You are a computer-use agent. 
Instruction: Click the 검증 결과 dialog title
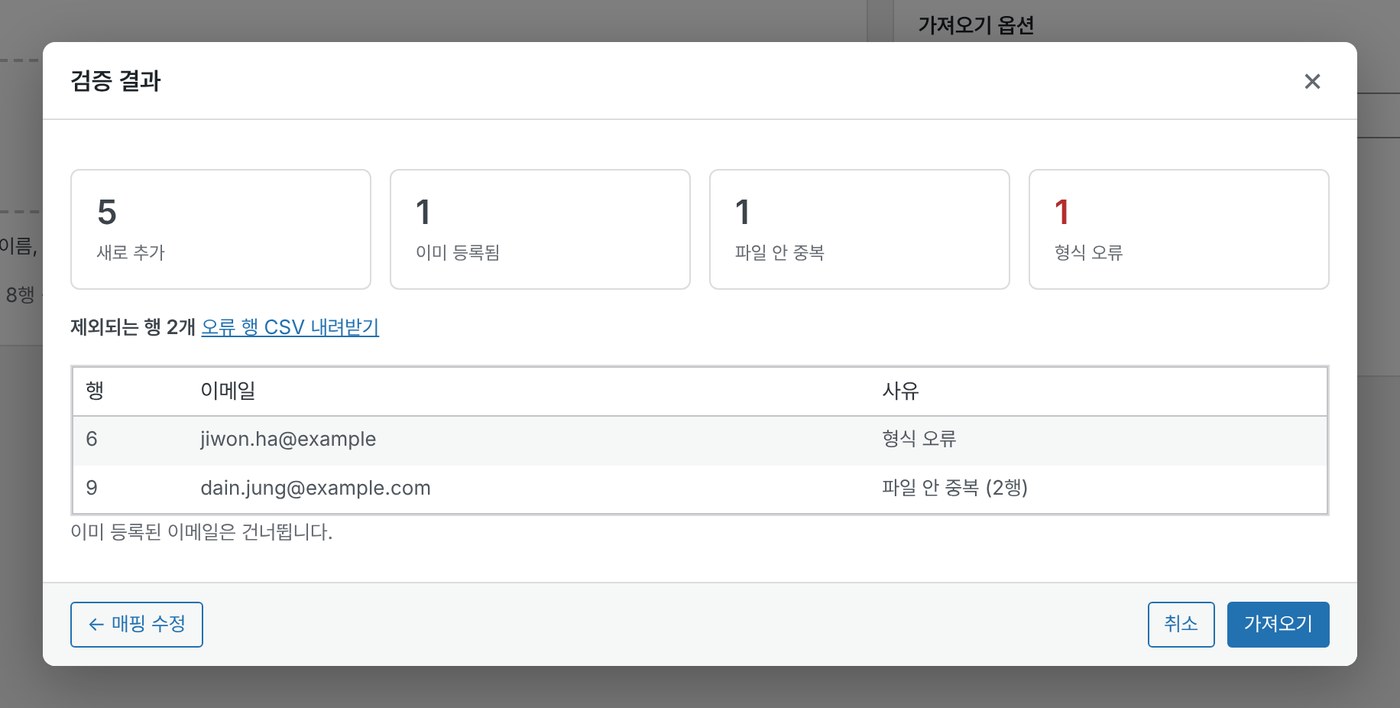[x=116, y=81]
